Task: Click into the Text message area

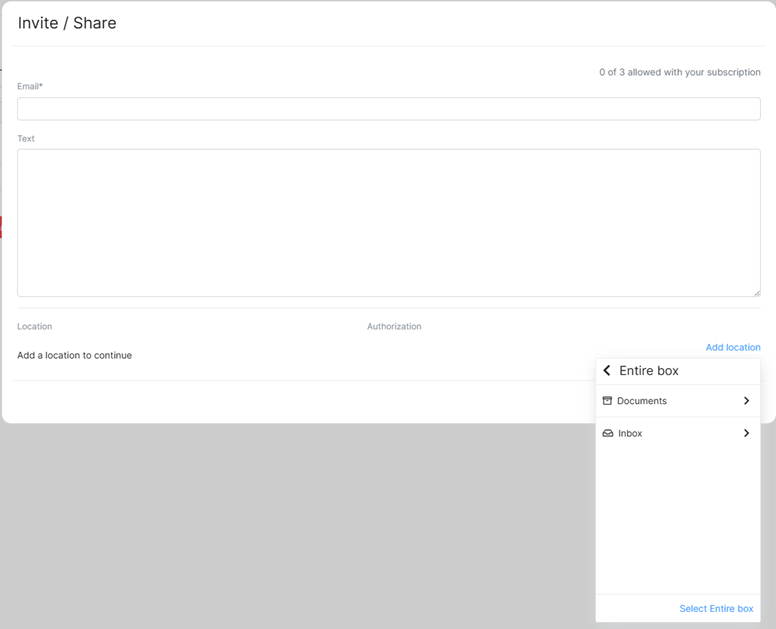Action: tap(388, 223)
